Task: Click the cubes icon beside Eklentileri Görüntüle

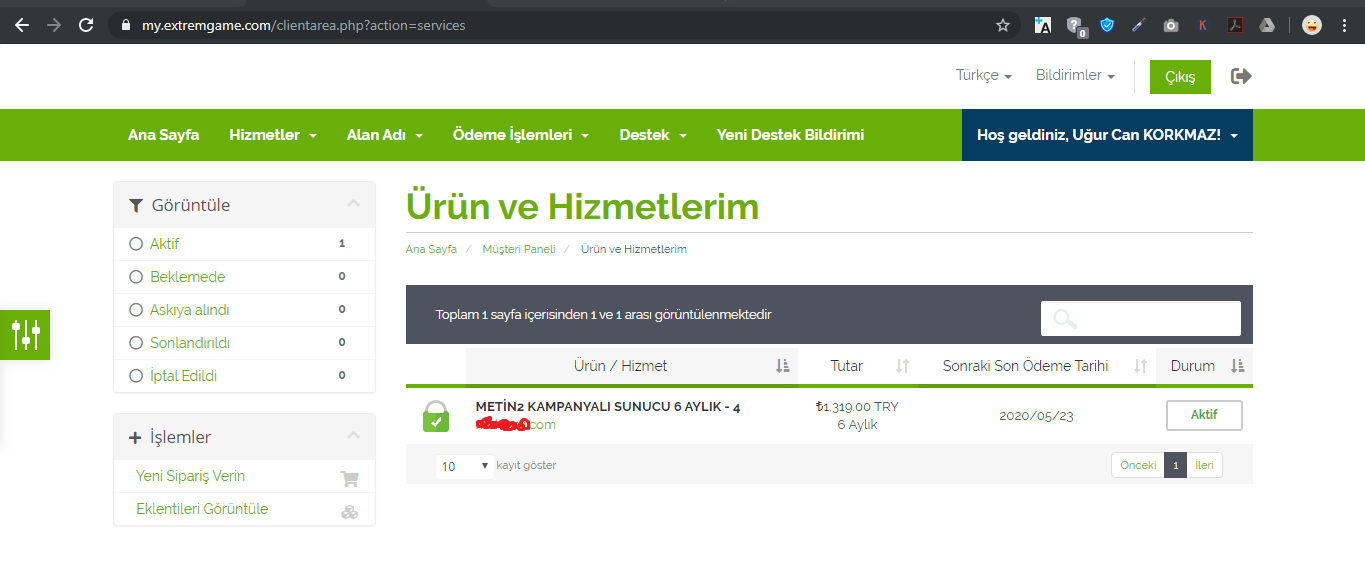Action: point(349,511)
